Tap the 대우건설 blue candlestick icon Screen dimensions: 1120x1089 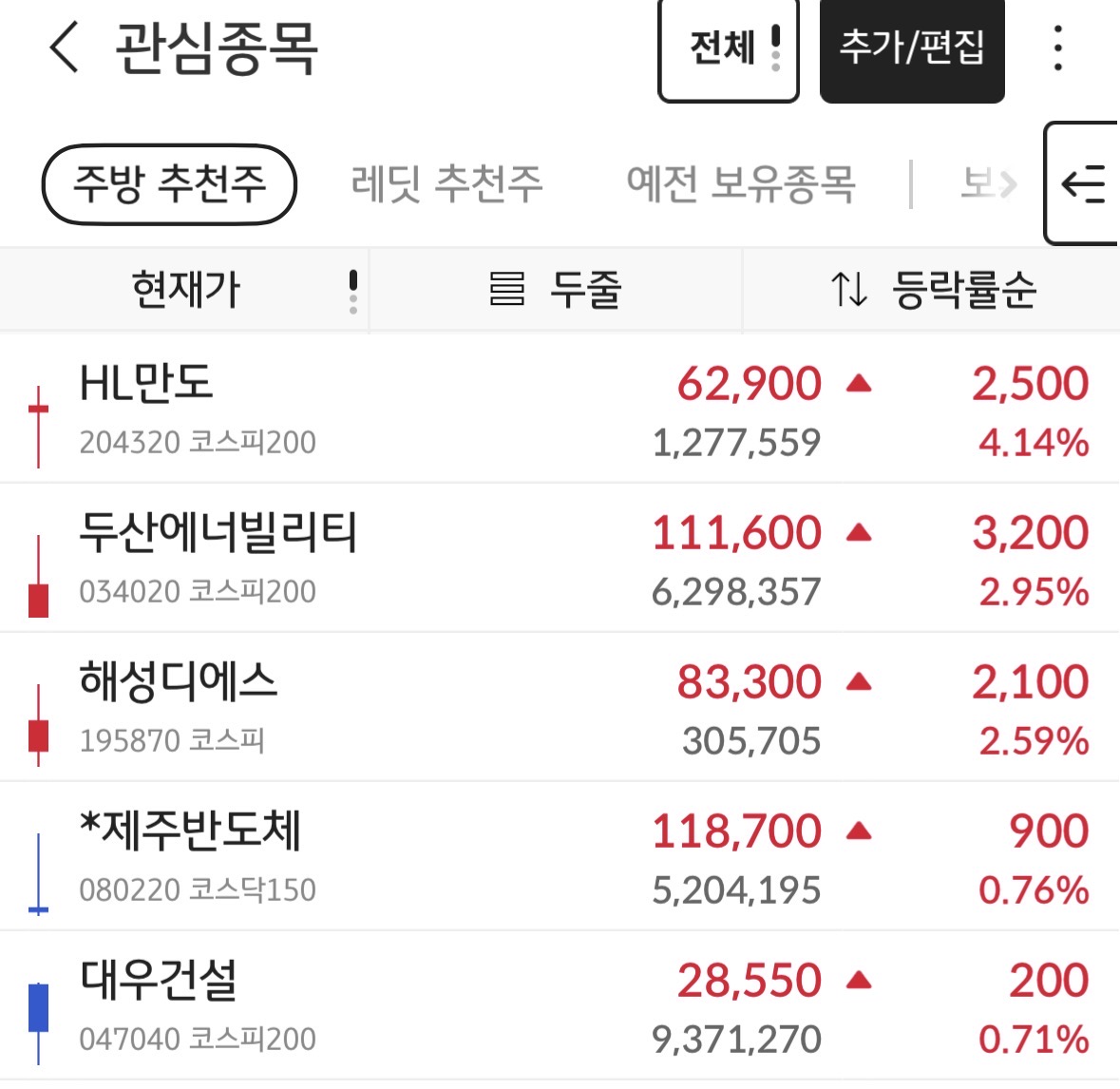coord(39,1023)
